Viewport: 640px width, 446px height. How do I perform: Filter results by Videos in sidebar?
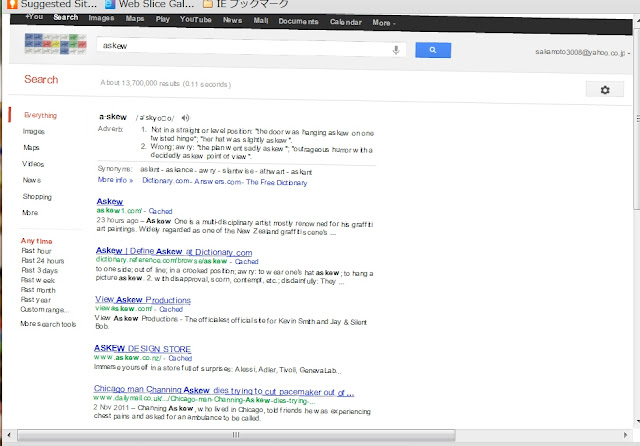33,164
